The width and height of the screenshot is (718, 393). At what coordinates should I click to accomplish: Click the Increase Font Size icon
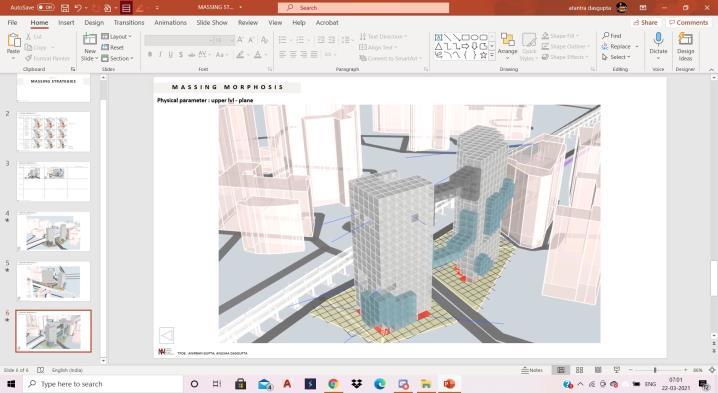point(240,40)
